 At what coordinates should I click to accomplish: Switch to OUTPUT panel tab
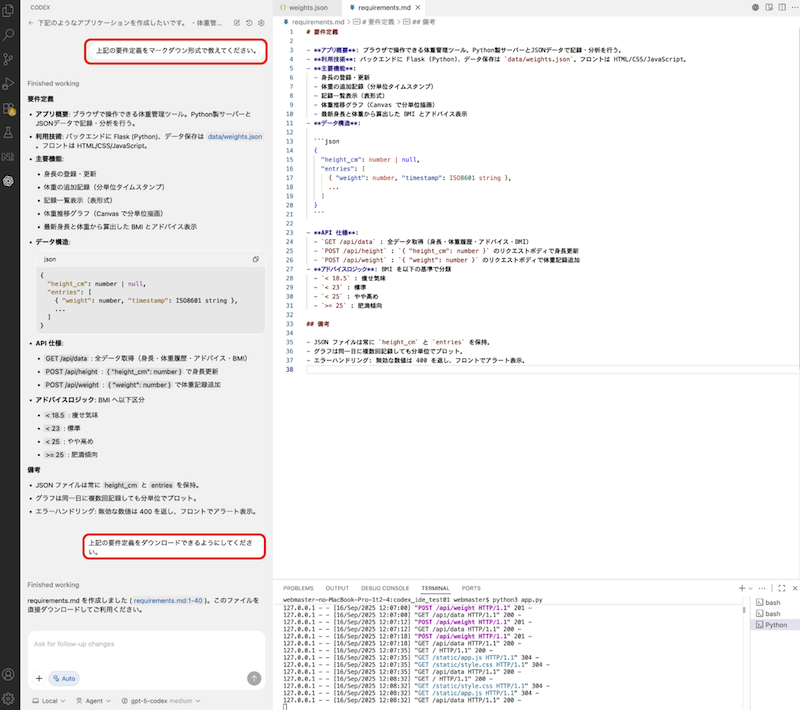click(337, 588)
